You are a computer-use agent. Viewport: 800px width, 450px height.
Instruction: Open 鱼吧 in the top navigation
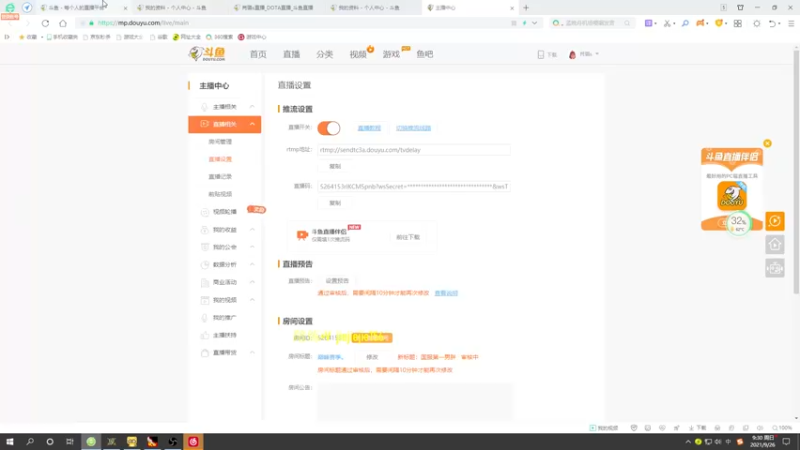(424, 54)
